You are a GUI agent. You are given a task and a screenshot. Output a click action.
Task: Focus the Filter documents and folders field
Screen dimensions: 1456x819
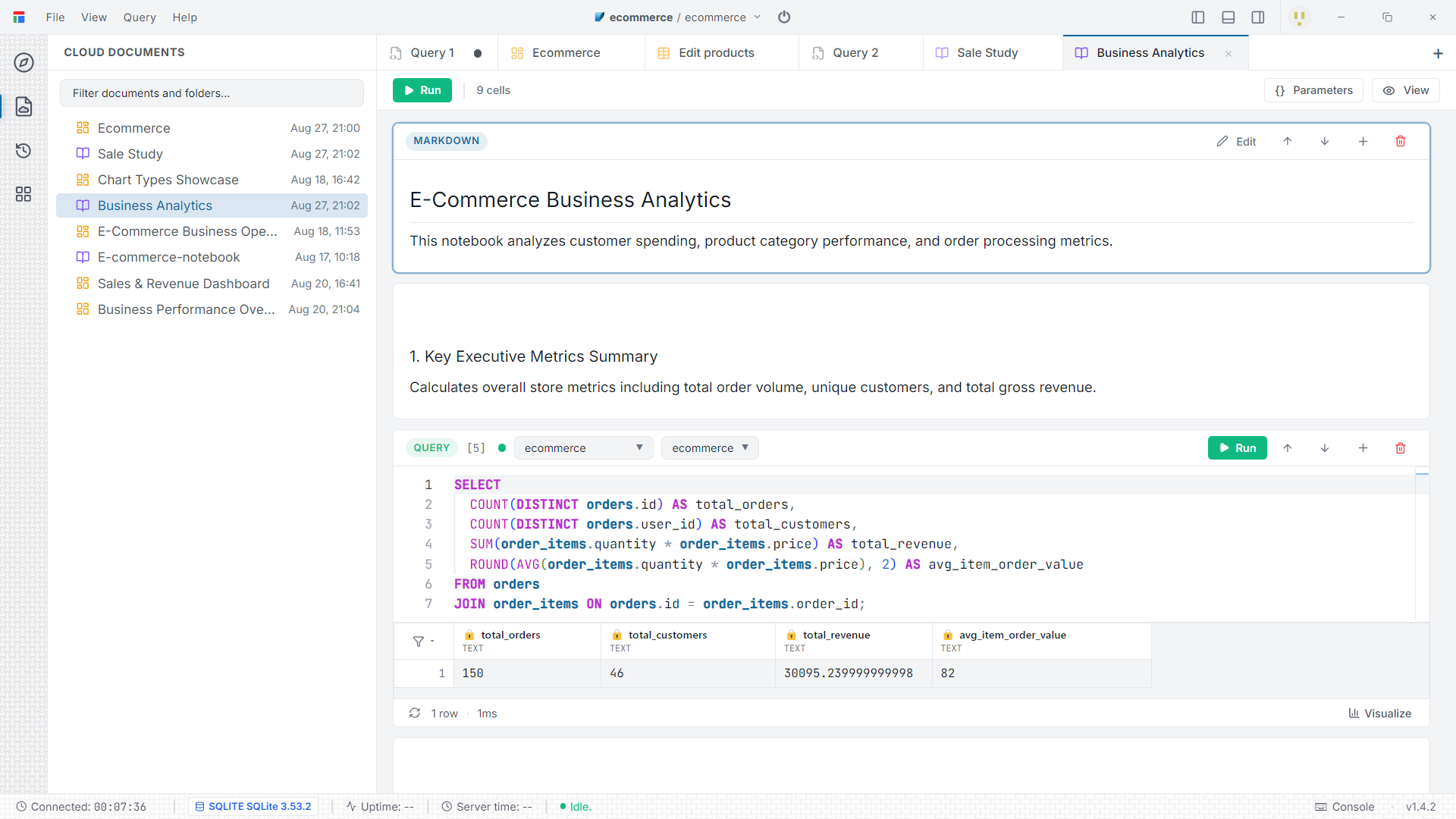212,93
